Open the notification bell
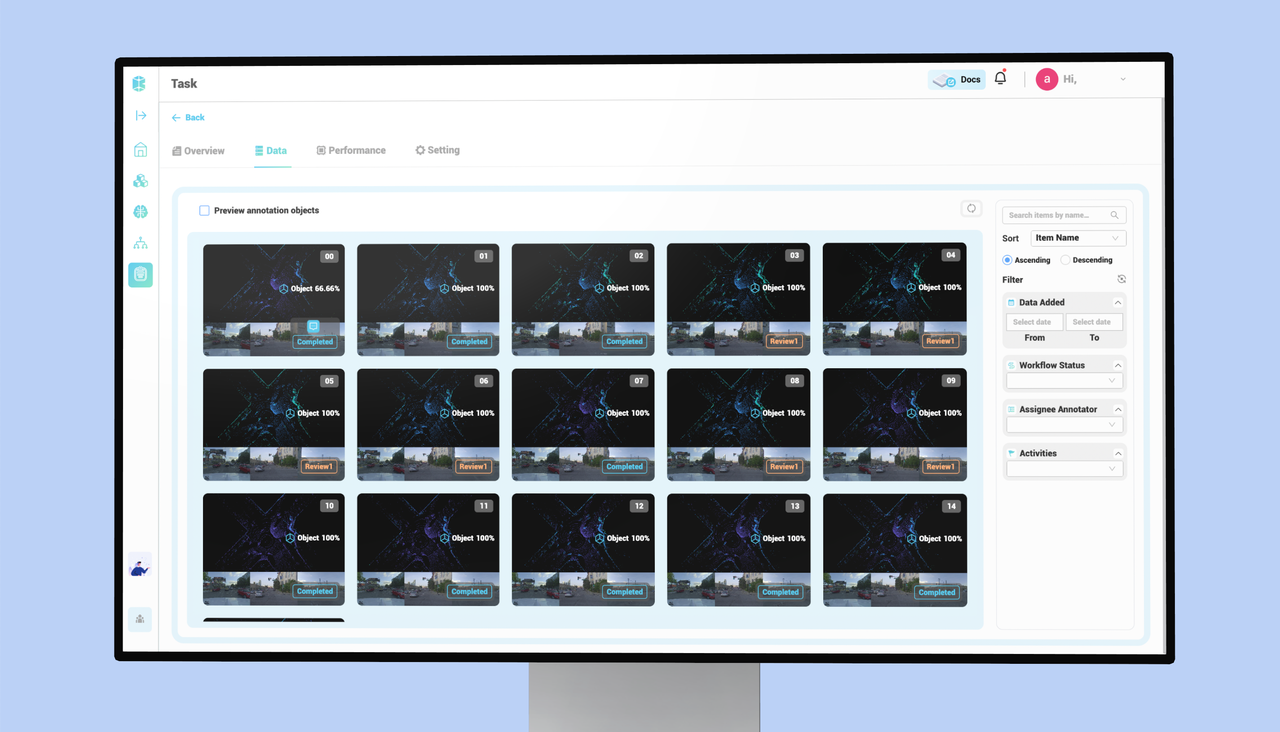The width and height of the screenshot is (1280, 732). coord(1000,78)
